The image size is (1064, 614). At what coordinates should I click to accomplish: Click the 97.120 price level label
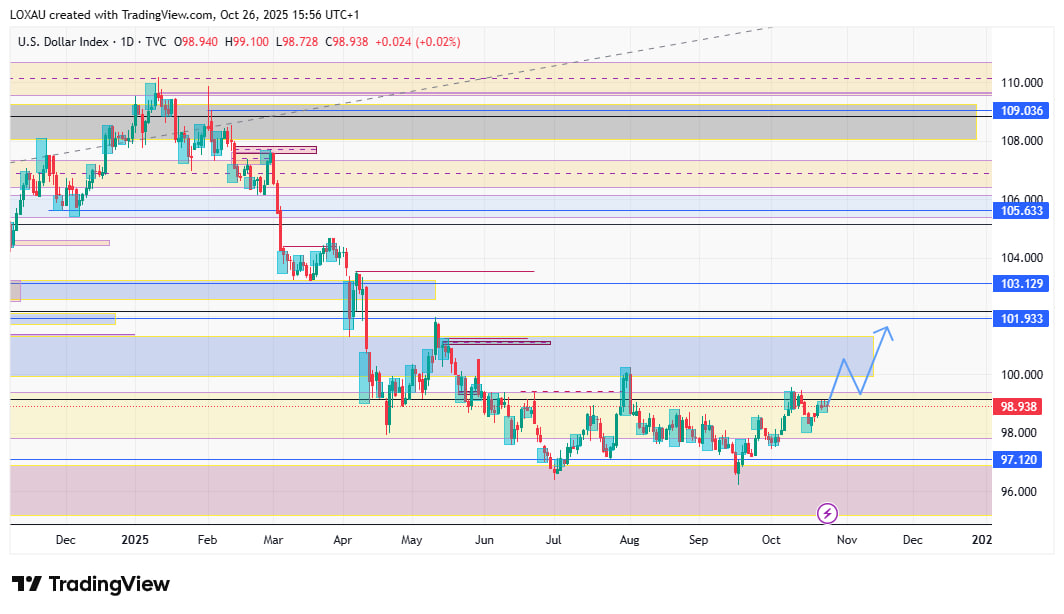coord(1021,459)
